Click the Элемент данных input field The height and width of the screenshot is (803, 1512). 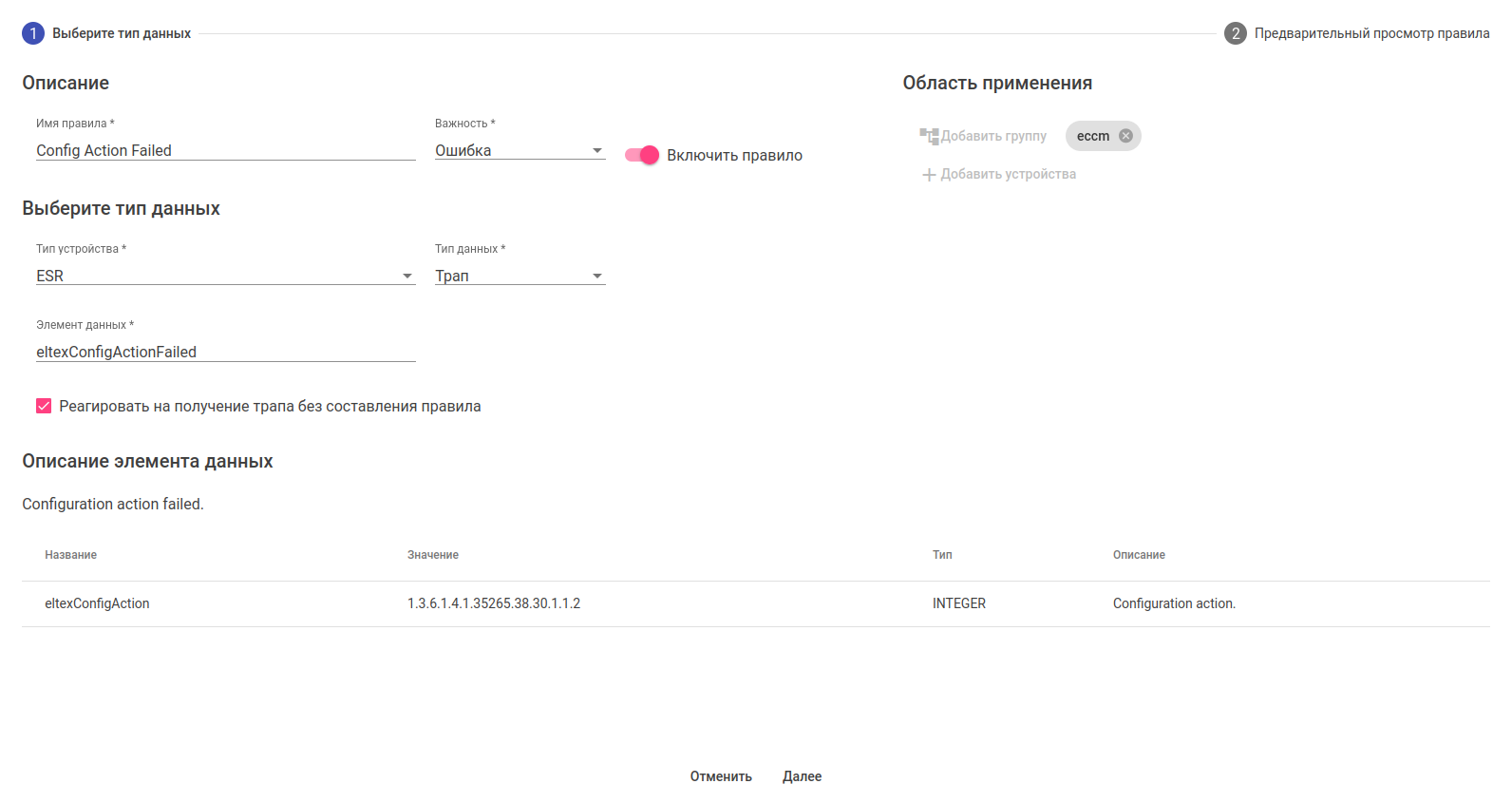click(225, 352)
